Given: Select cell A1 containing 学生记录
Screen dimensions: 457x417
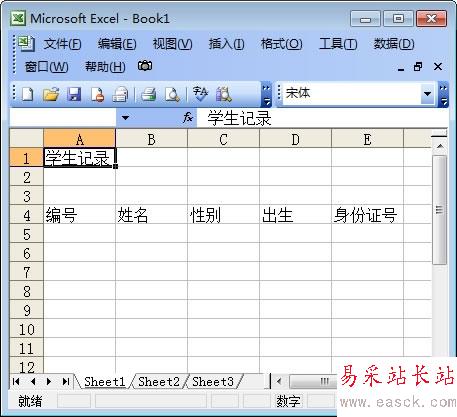Looking at the screenshot, I should (80, 158).
